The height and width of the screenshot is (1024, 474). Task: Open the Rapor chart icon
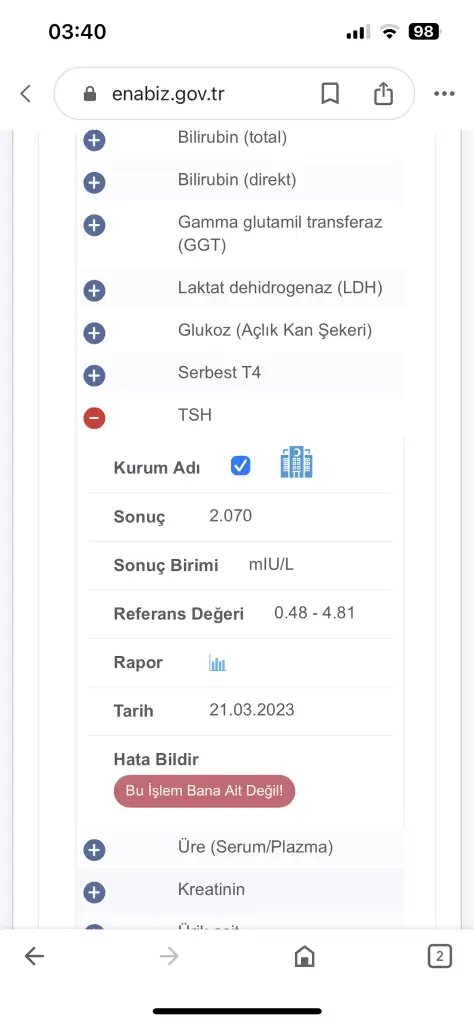coord(217,664)
